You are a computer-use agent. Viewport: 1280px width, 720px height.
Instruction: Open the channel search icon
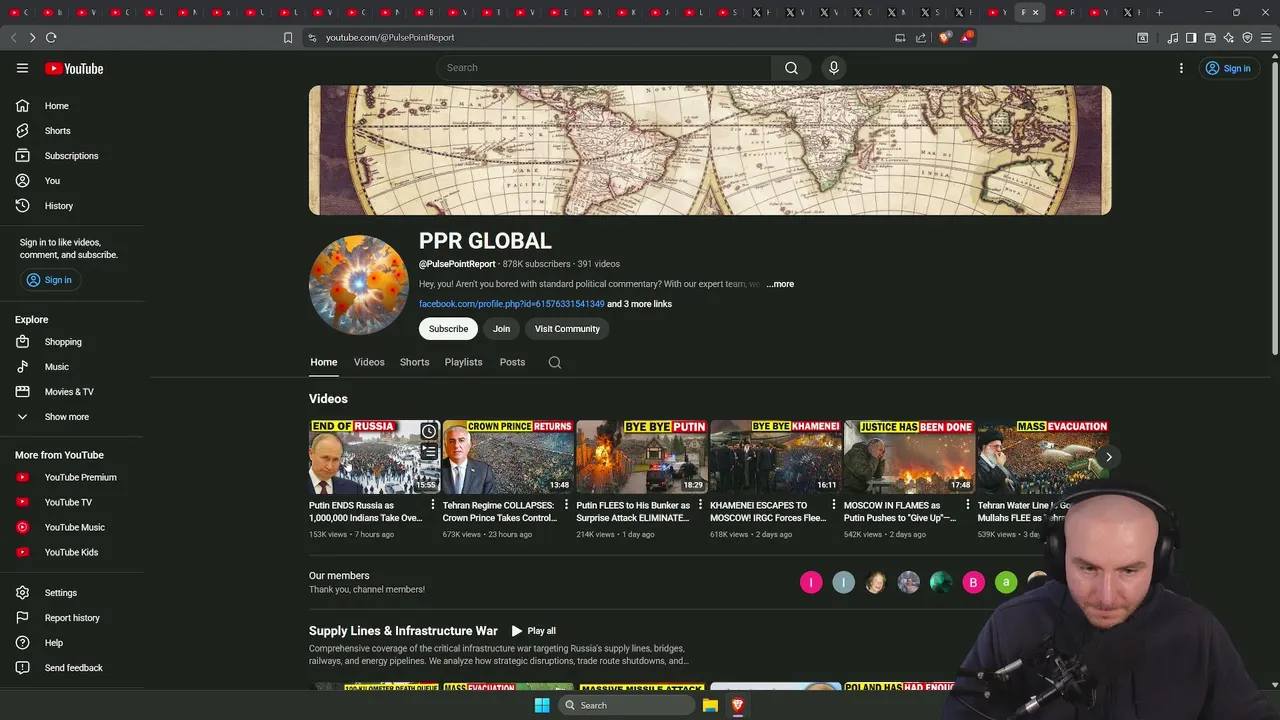tap(555, 362)
